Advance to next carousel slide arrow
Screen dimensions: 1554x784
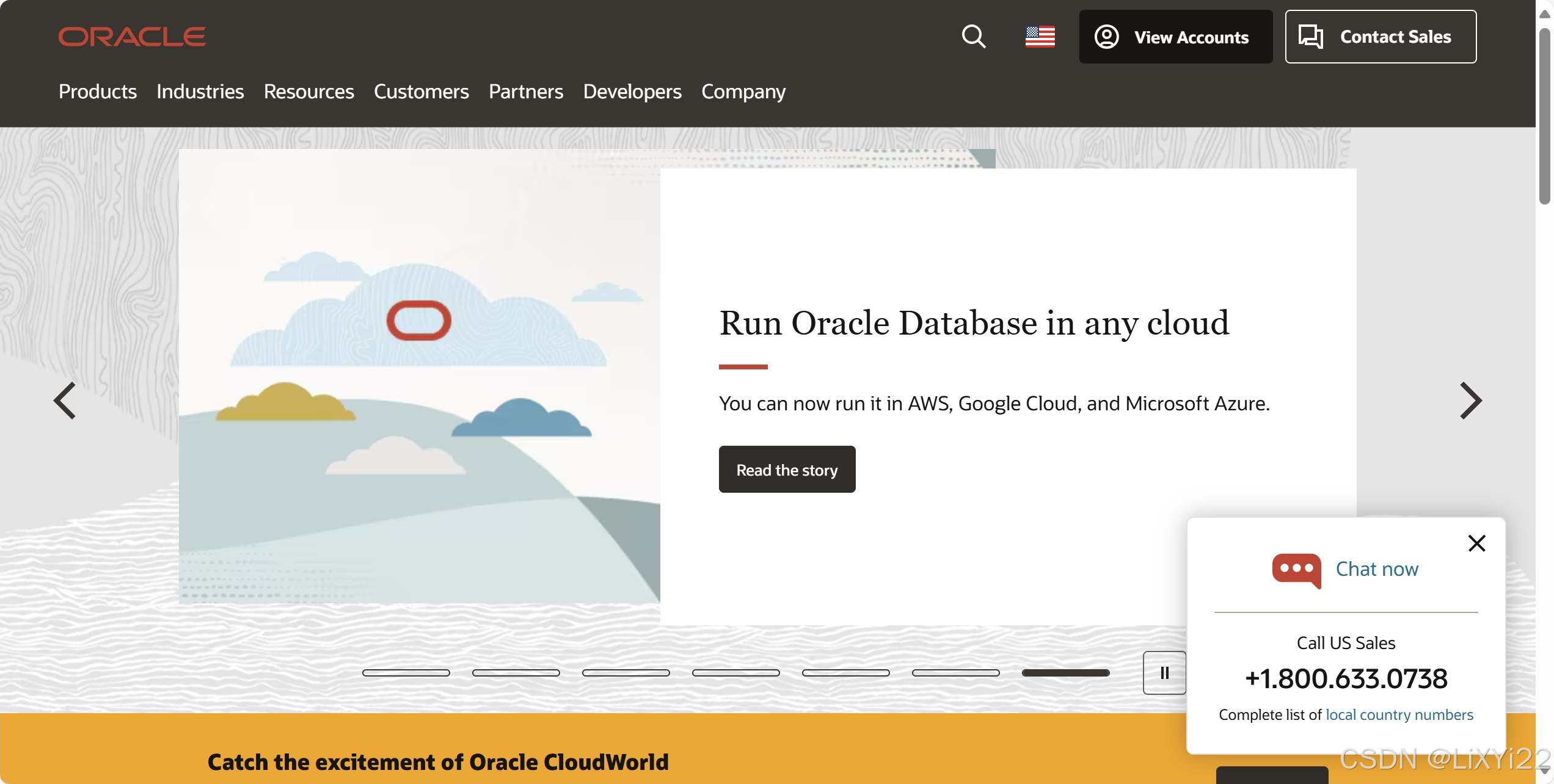pyautogui.click(x=1470, y=401)
